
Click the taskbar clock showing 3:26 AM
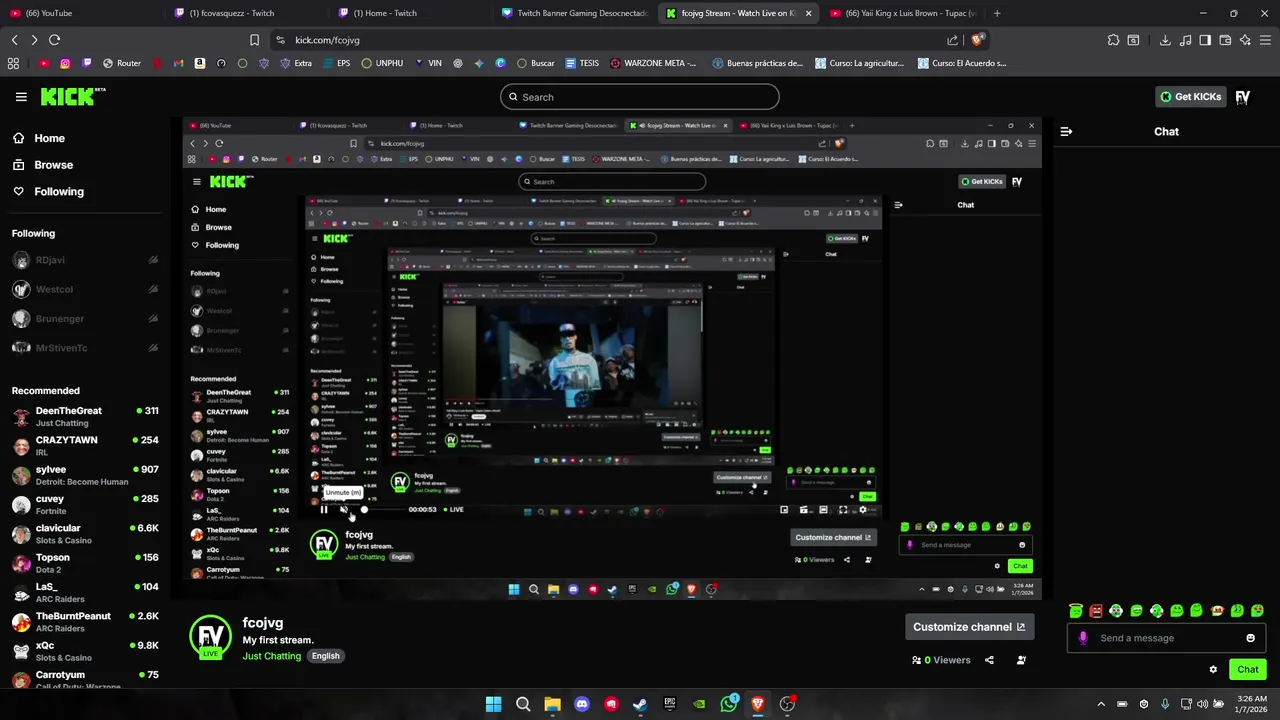(1252, 704)
